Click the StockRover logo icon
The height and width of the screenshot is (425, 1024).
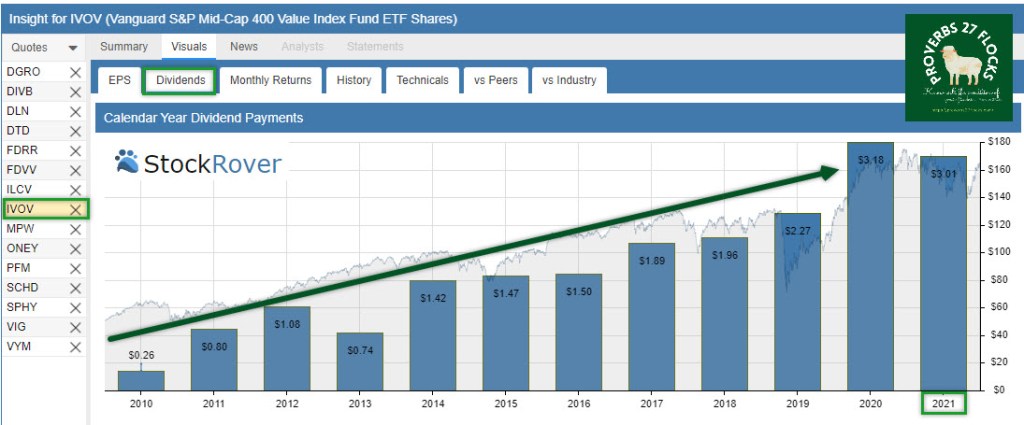(x=127, y=162)
